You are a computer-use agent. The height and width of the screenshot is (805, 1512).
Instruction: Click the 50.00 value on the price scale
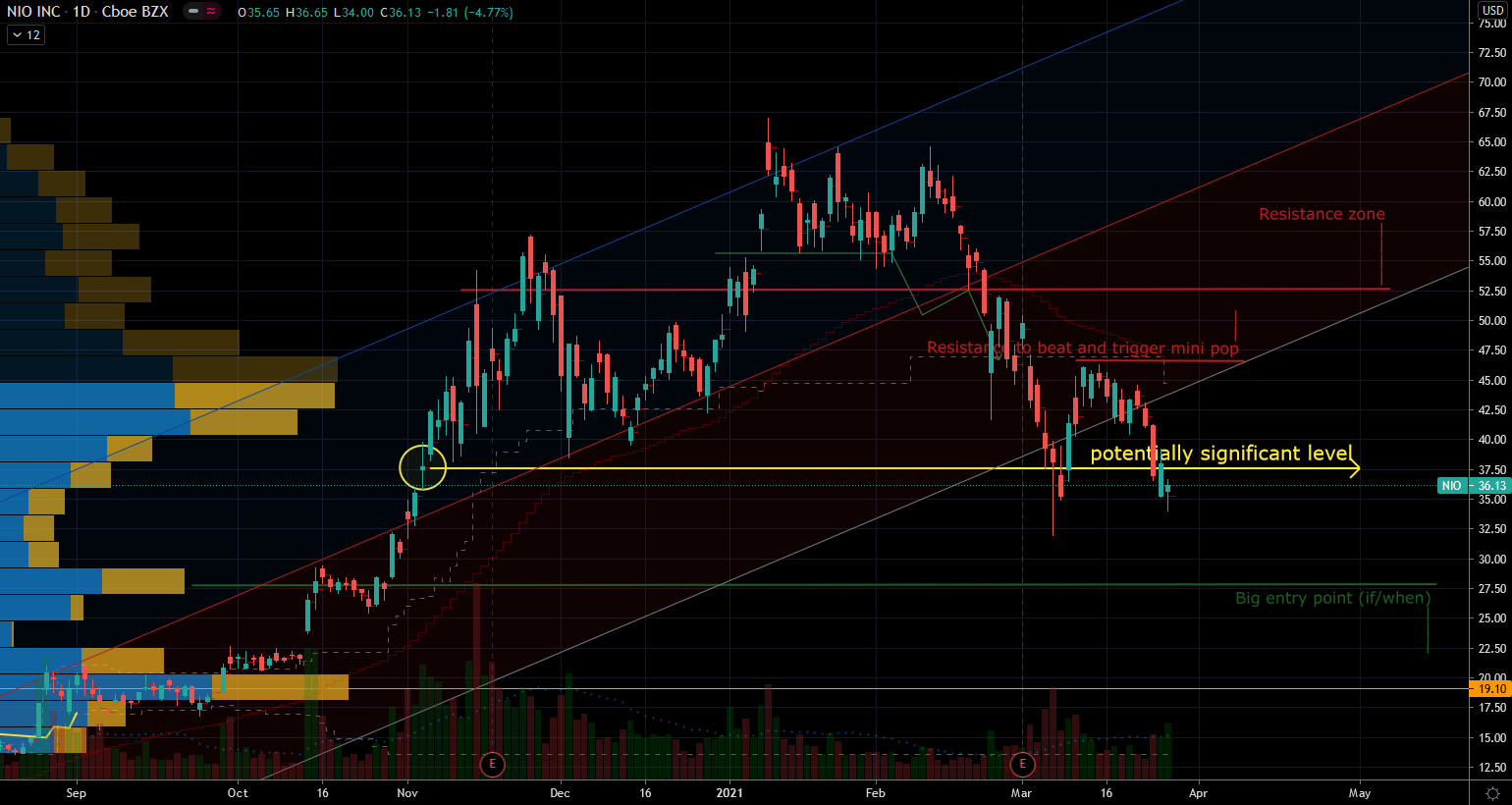(1492, 321)
